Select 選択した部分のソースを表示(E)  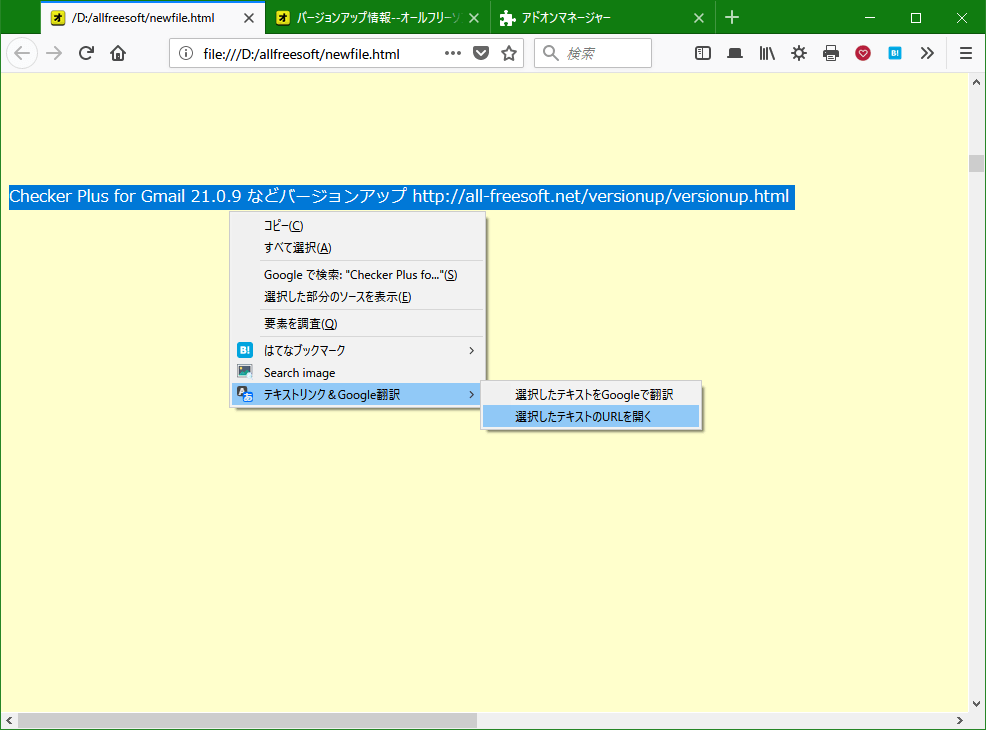(x=358, y=297)
